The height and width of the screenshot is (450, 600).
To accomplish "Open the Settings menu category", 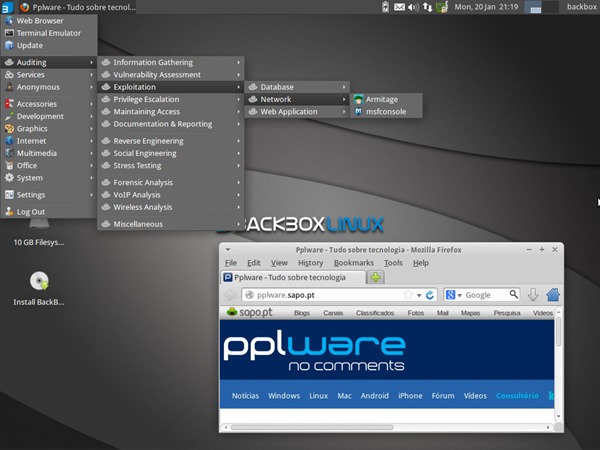I will pyautogui.click(x=49, y=195).
